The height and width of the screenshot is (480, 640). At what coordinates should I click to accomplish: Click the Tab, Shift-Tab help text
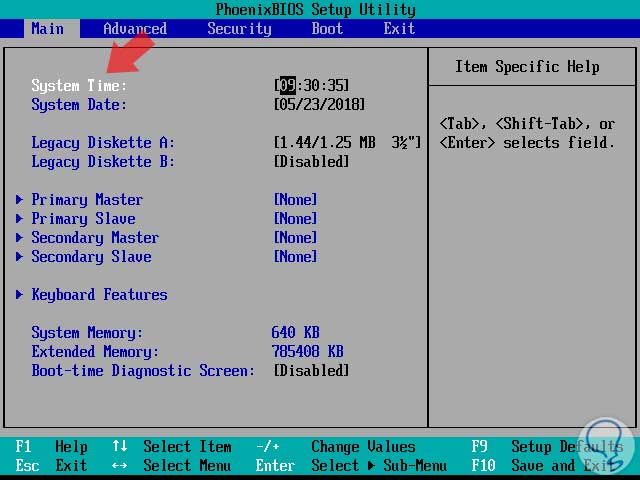527,133
